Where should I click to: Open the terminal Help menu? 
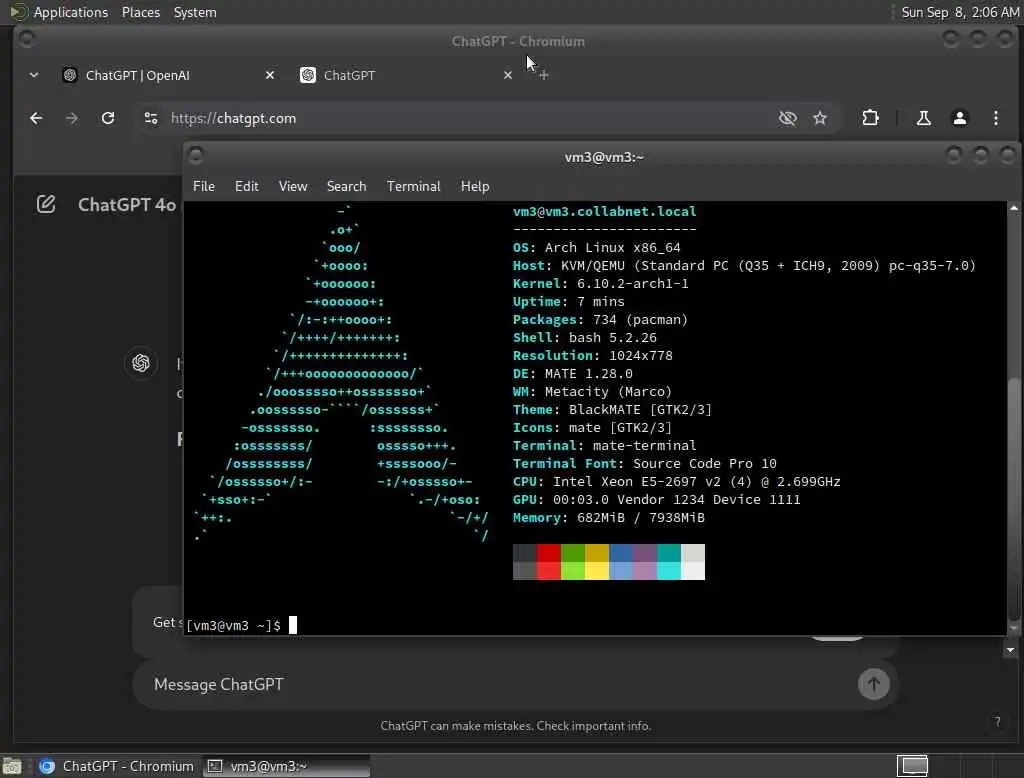point(475,186)
